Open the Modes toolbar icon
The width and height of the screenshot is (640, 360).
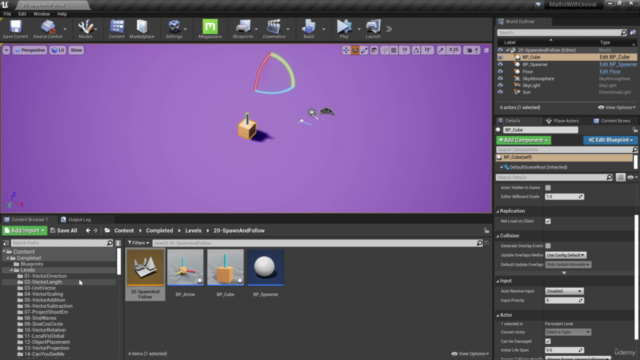coord(85,29)
